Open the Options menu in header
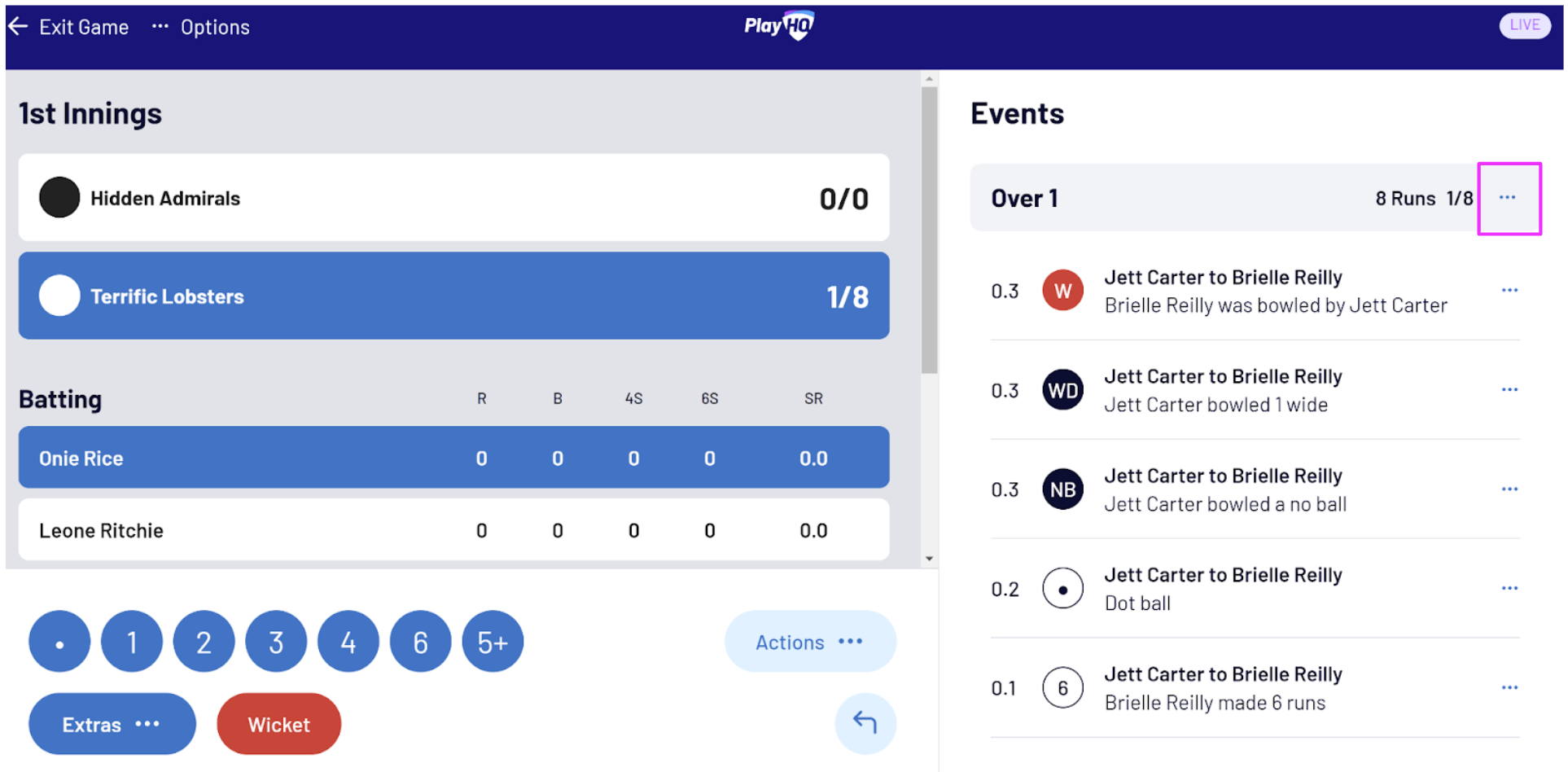This screenshot has height=772, width=1568. (x=201, y=27)
